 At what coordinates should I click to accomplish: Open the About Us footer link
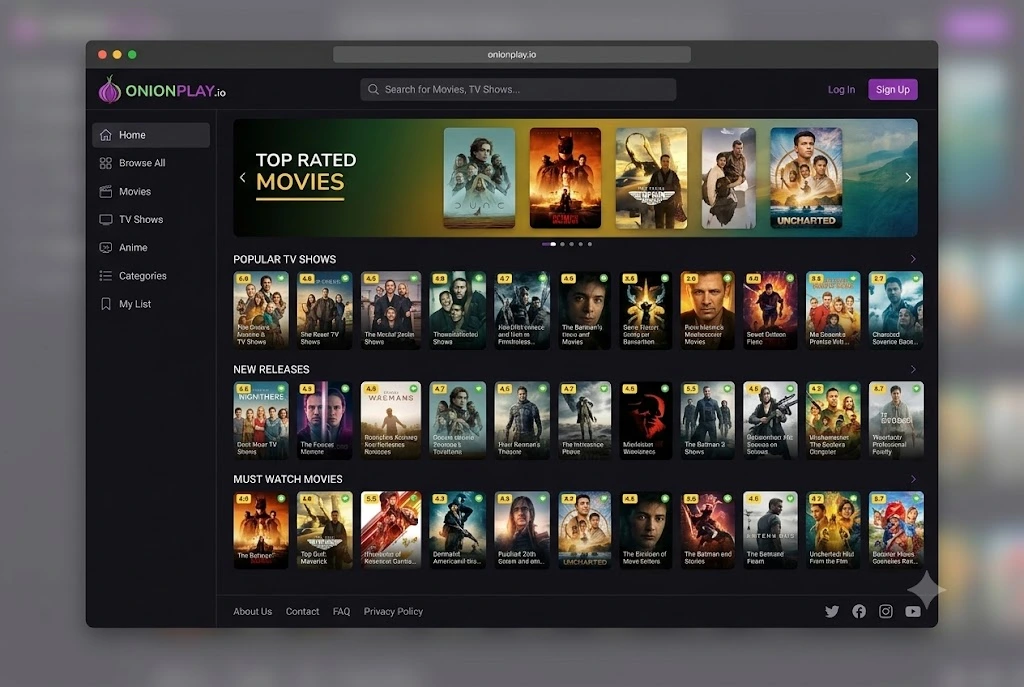(x=252, y=612)
